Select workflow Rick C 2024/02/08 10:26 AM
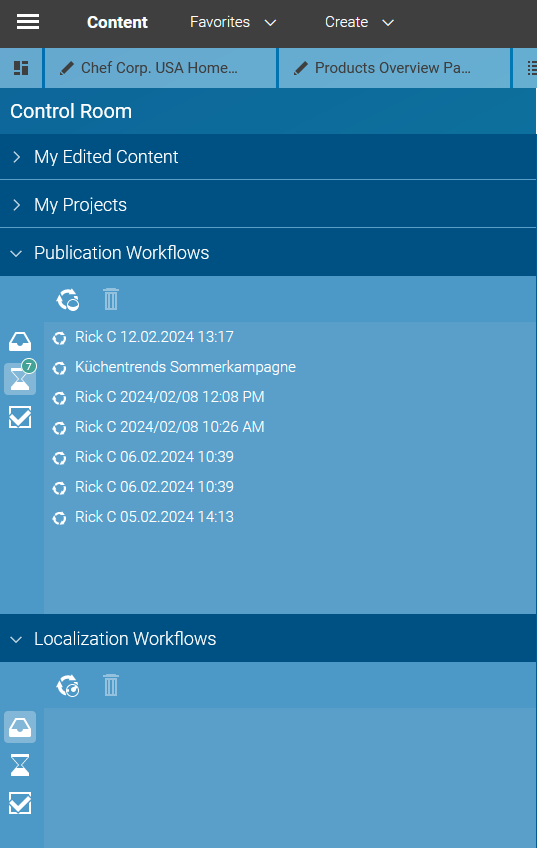 click(170, 427)
